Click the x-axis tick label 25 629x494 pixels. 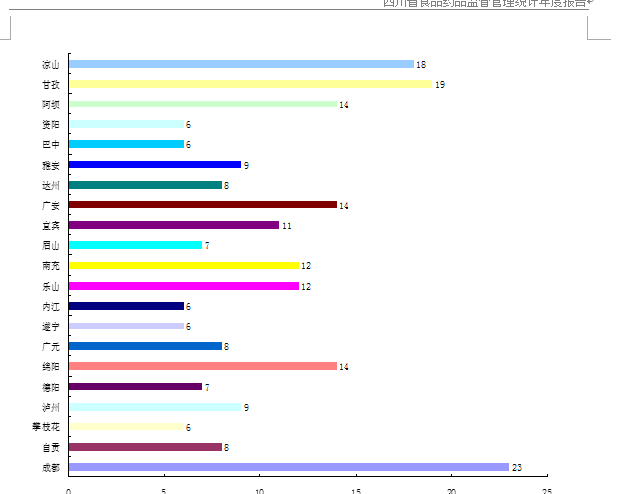click(x=546, y=490)
